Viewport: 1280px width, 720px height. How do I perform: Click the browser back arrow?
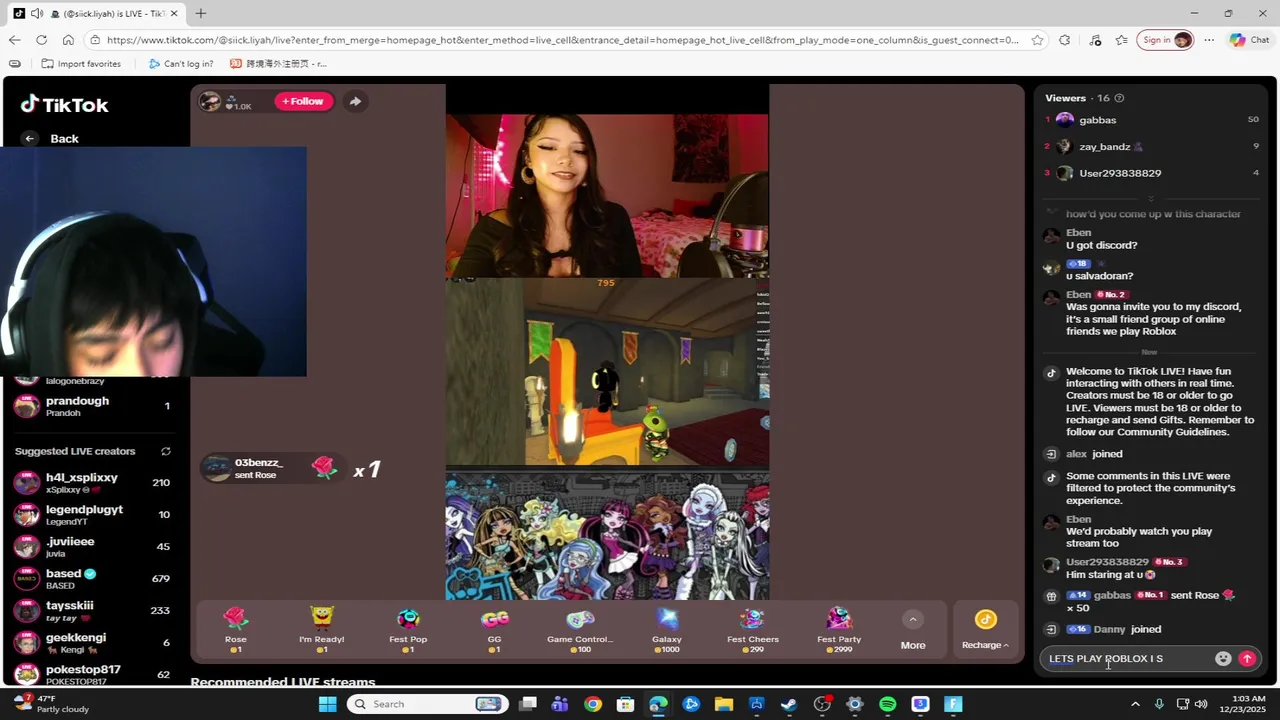point(14,40)
